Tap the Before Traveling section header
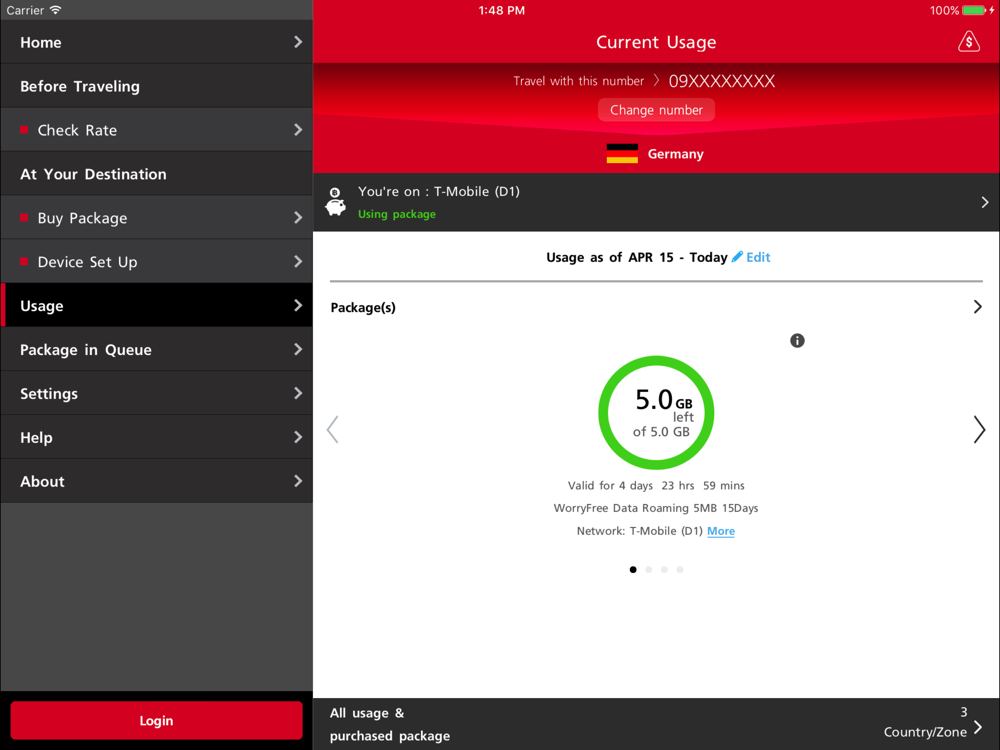 (x=156, y=86)
